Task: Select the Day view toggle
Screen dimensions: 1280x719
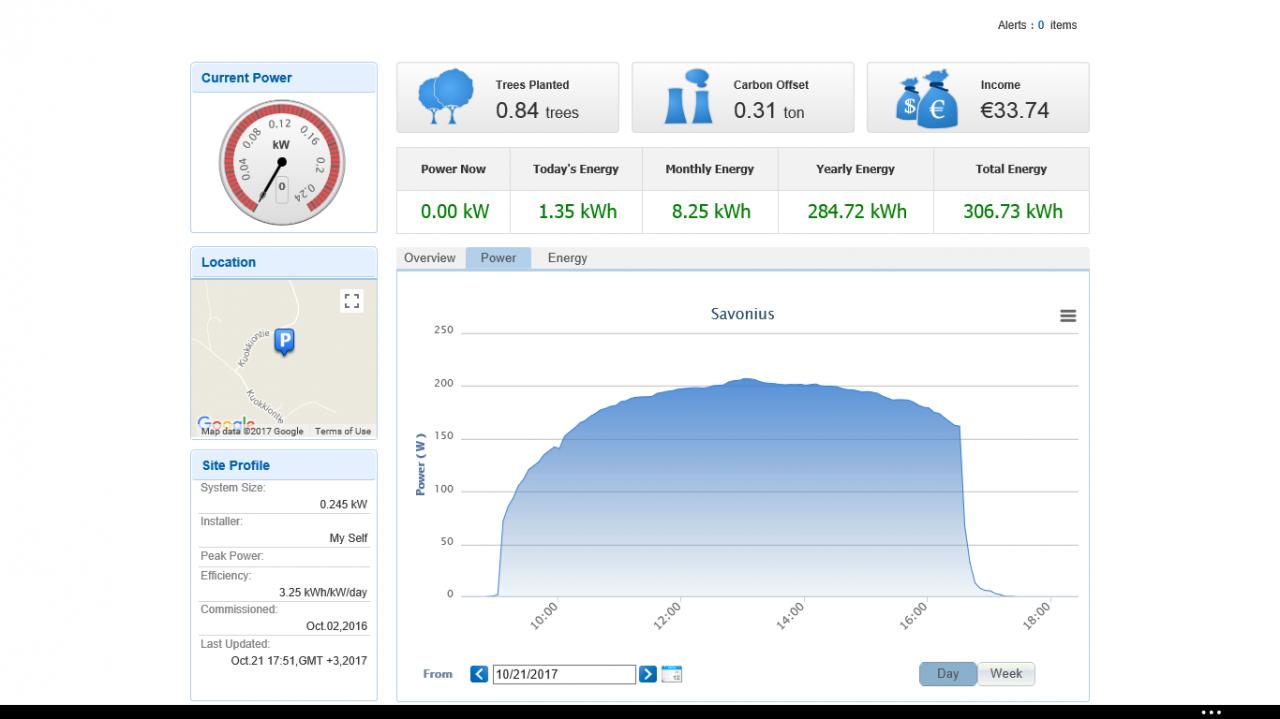Action: point(948,674)
